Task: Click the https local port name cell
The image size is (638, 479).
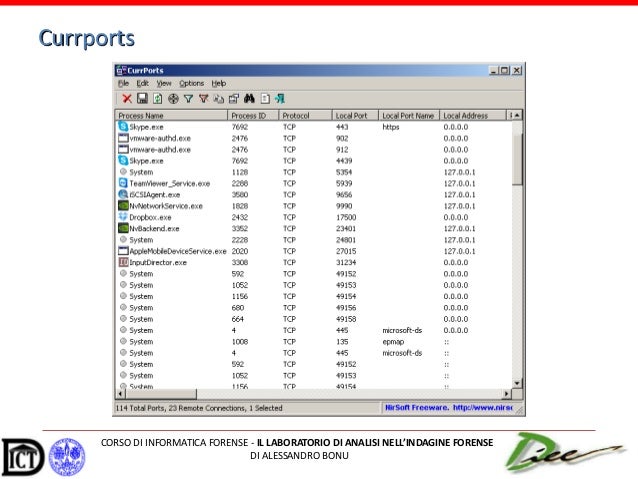Action: coord(391,127)
